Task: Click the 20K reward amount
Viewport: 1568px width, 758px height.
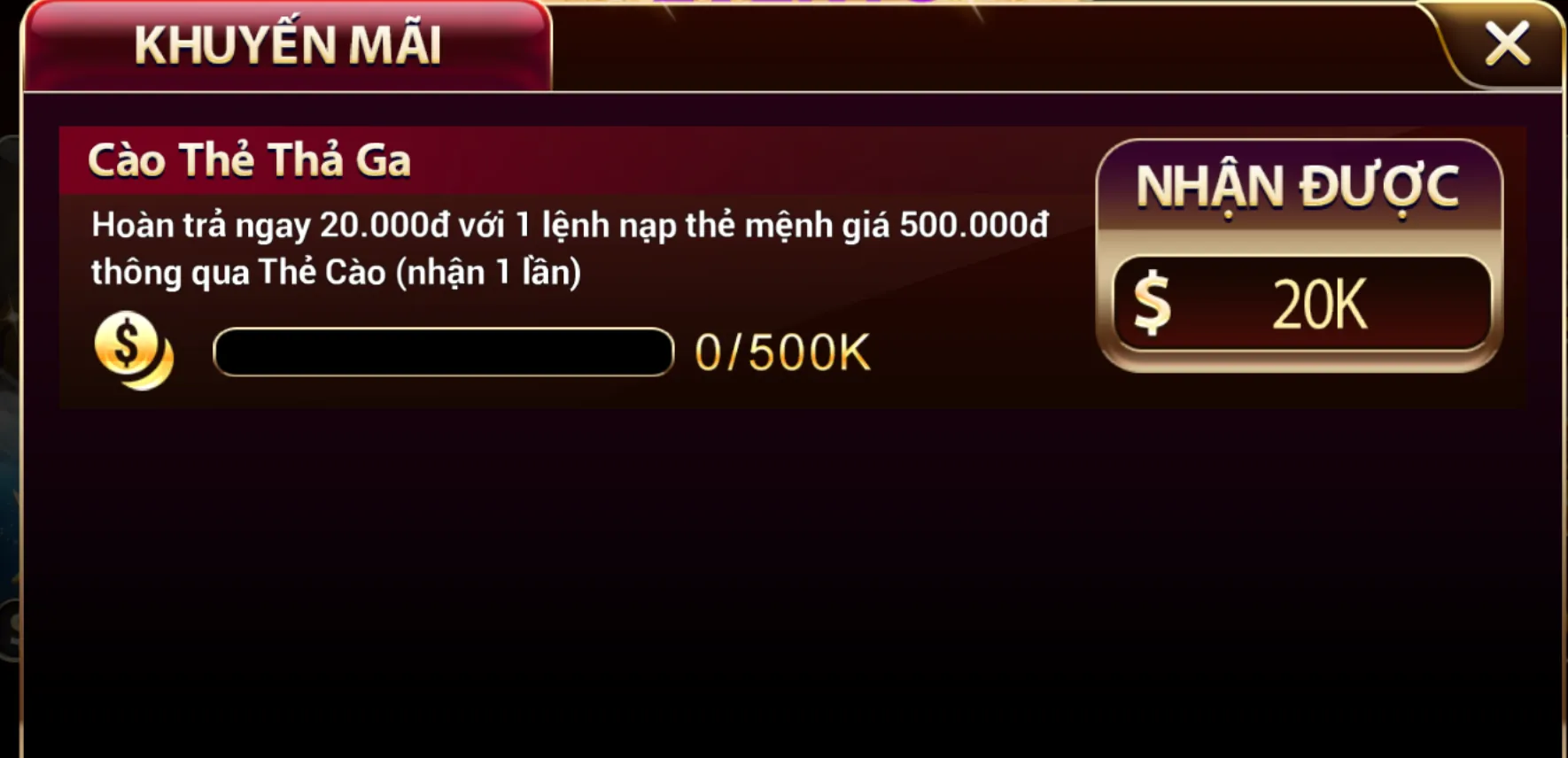Action: (1320, 306)
